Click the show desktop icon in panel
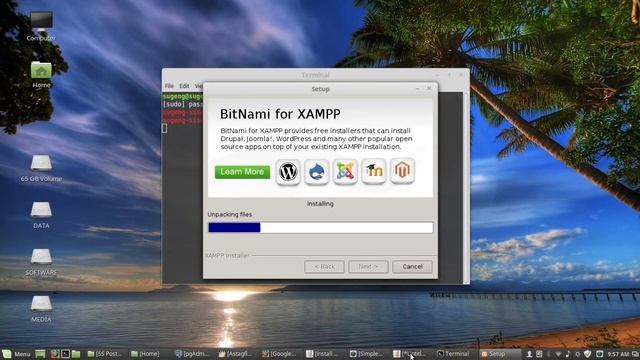Image resolution: width=640 pixels, height=360 pixels. click(40, 354)
